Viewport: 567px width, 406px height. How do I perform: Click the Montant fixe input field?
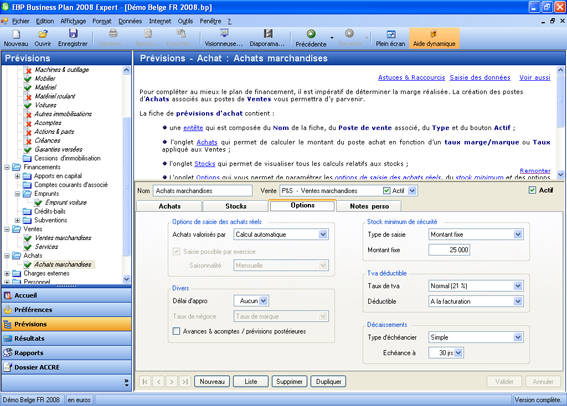449,250
